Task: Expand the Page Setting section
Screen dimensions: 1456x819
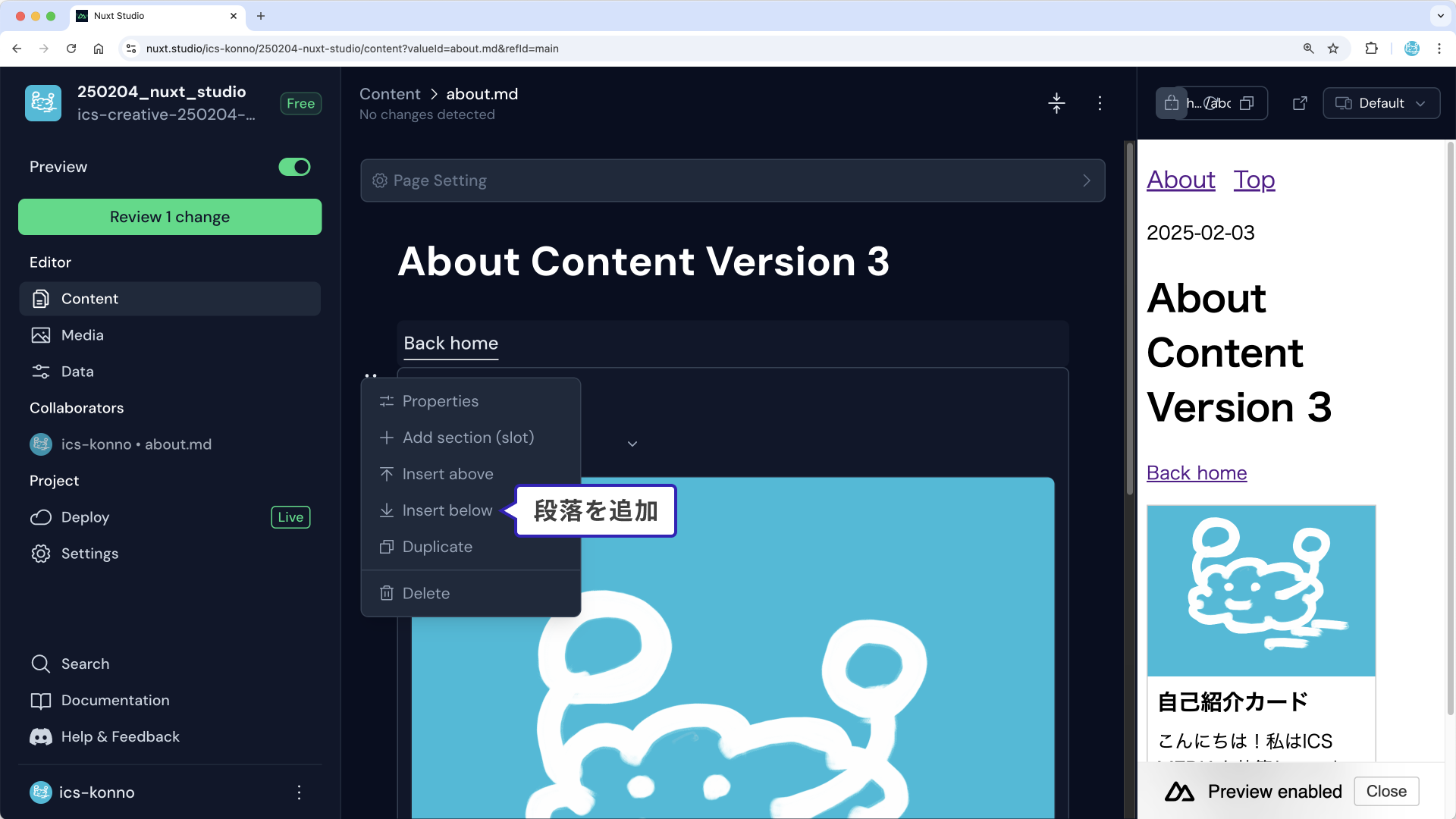Action: point(1088,180)
